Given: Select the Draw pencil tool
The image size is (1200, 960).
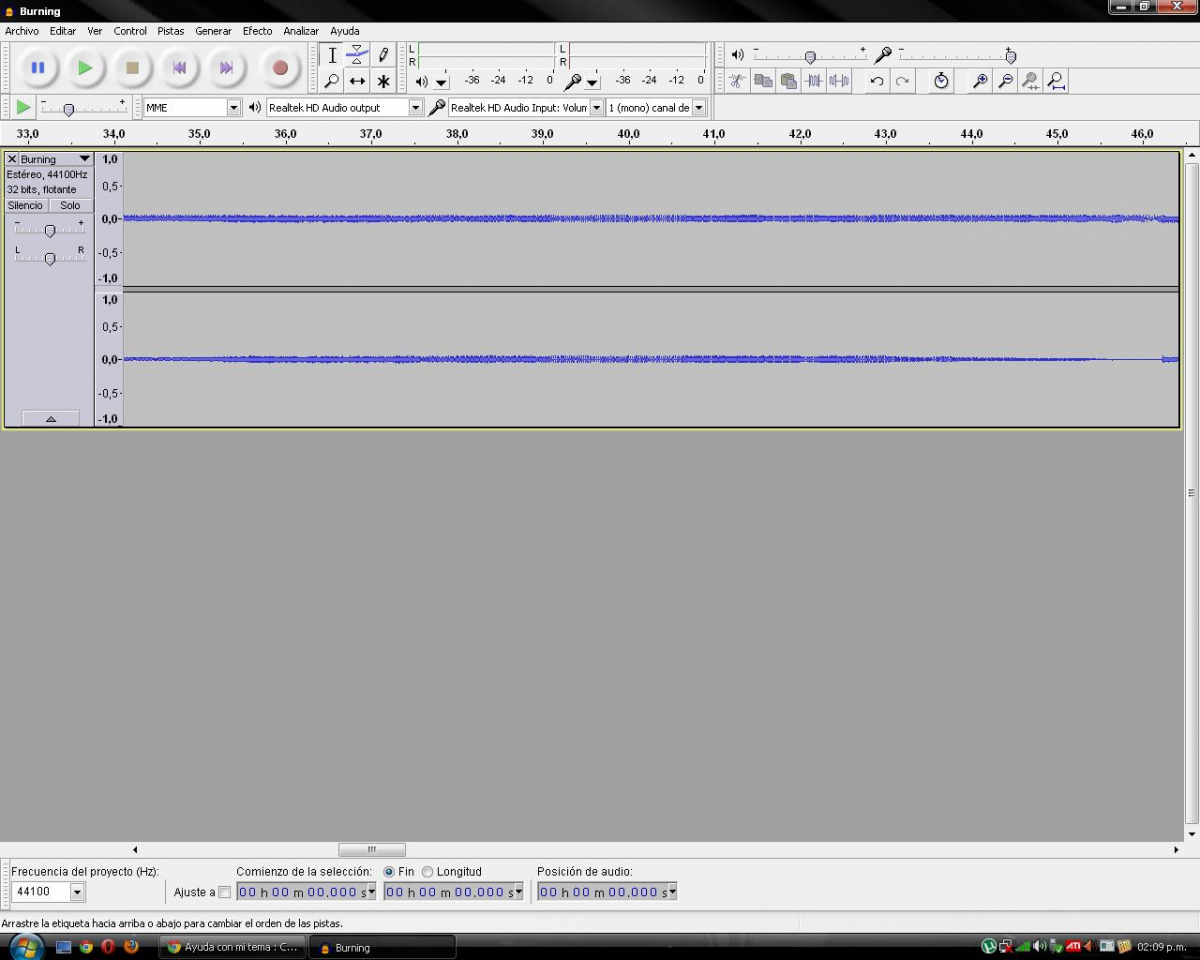Looking at the screenshot, I should (383, 55).
